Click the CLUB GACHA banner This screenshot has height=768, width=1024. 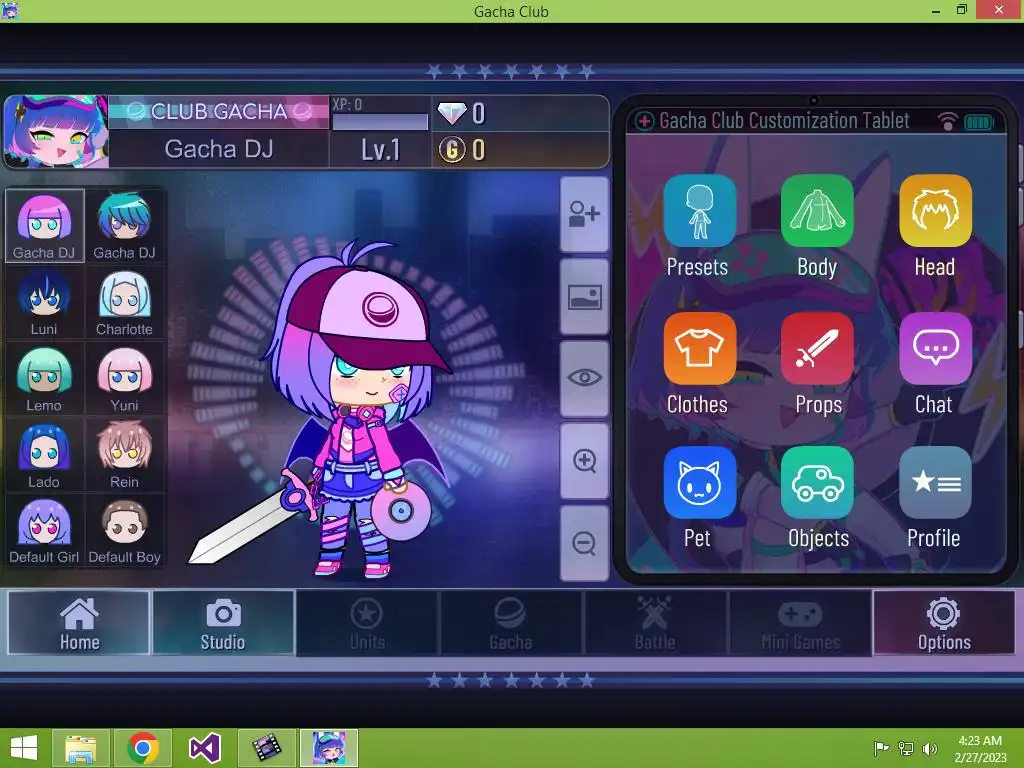pyautogui.click(x=219, y=112)
